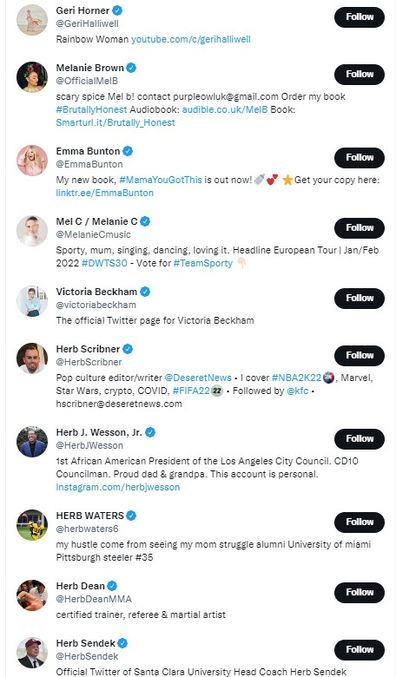Open the #BrutallyHonest hashtag
Screen dimensions: 396x677
(x=92, y=110)
